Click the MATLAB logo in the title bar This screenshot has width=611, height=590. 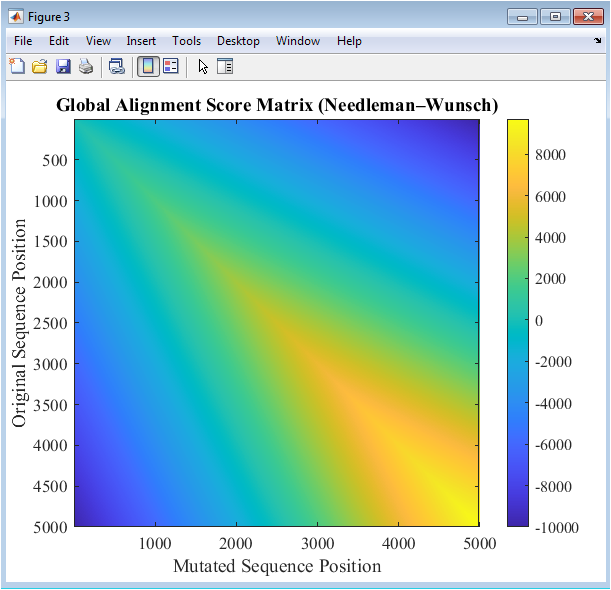coord(17,16)
